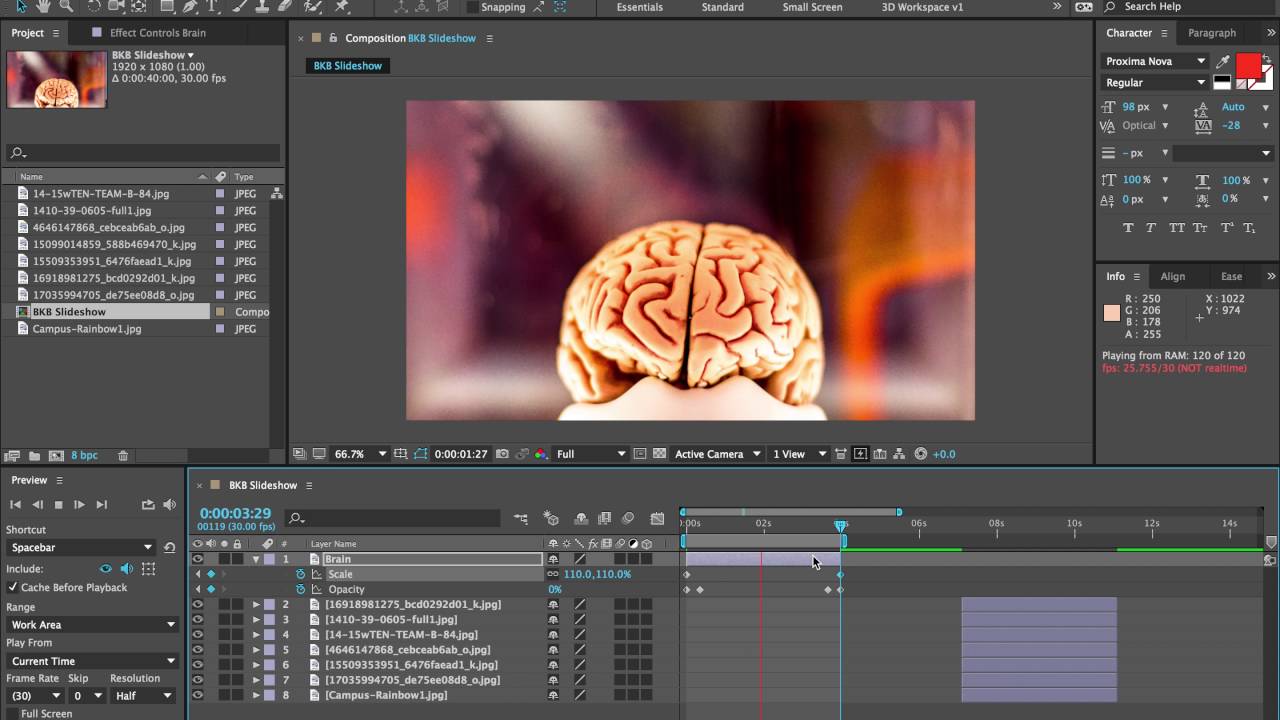Switch to the Align tab
Image resolution: width=1280 pixels, height=720 pixels.
pos(1173,277)
